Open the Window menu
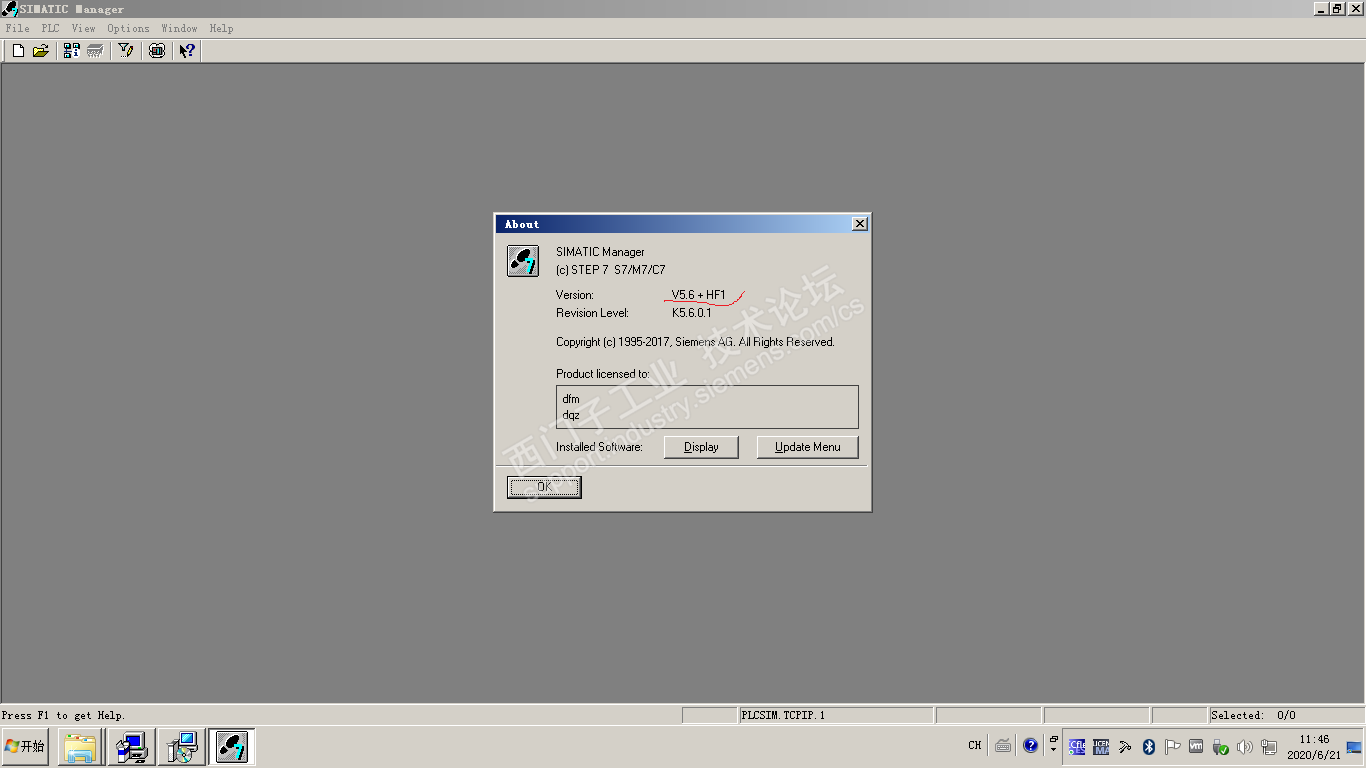The image size is (1366, 768). coord(180,28)
